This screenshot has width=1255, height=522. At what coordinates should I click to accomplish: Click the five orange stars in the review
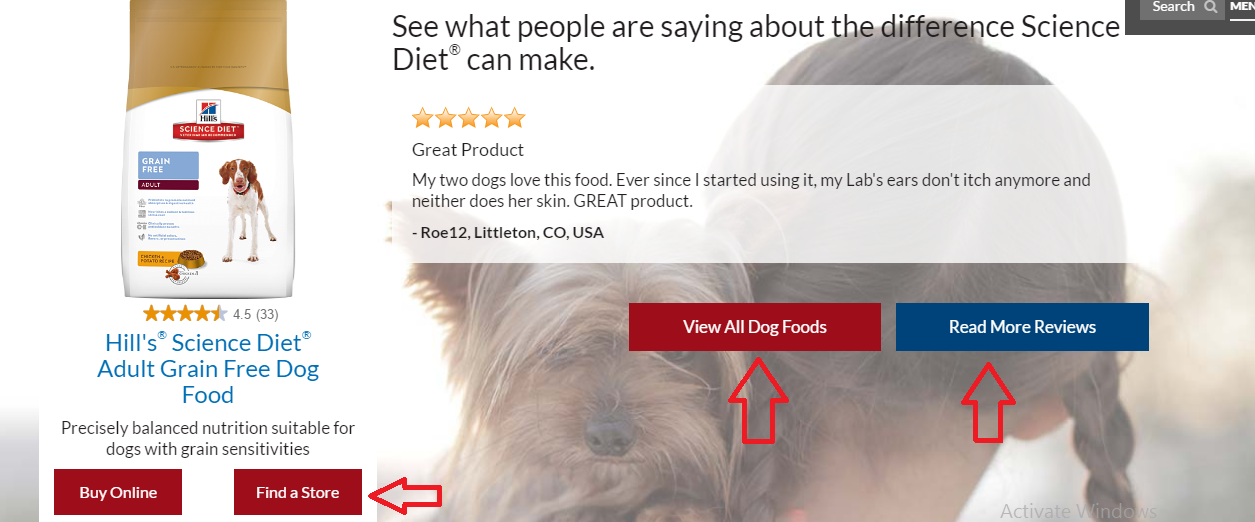[x=468, y=118]
